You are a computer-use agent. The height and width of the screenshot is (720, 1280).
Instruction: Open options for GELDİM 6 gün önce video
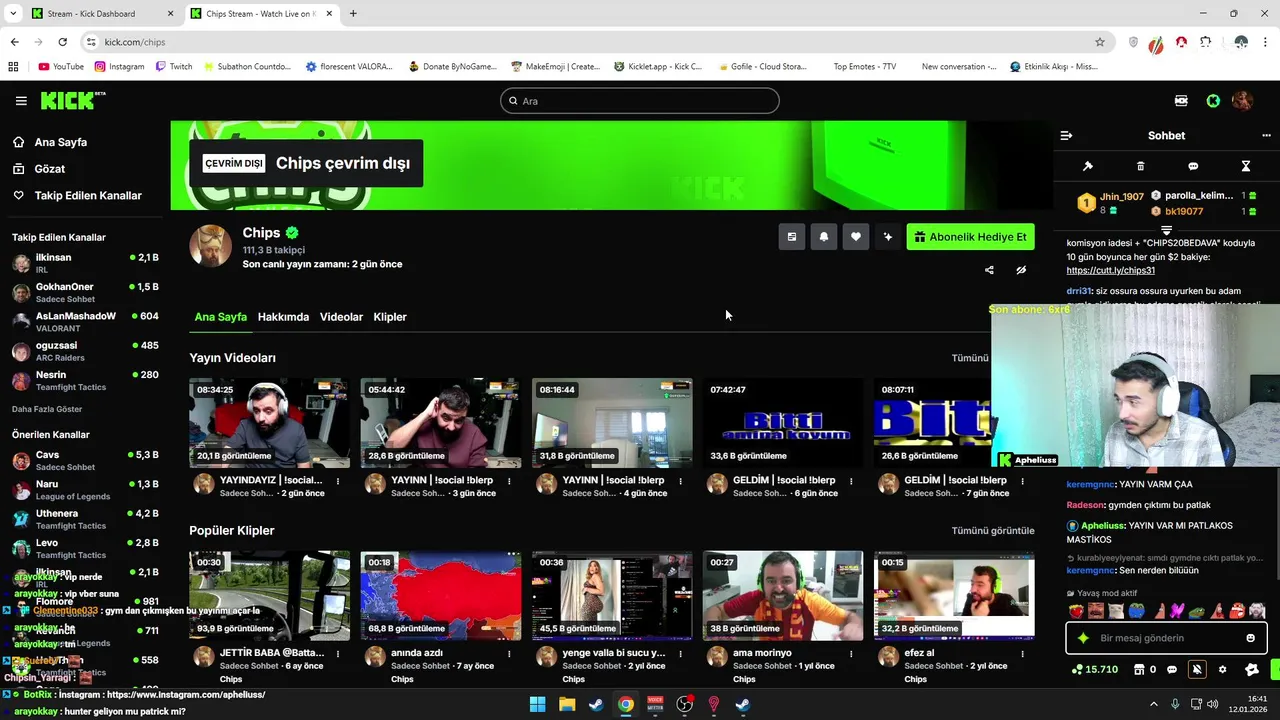(x=851, y=481)
